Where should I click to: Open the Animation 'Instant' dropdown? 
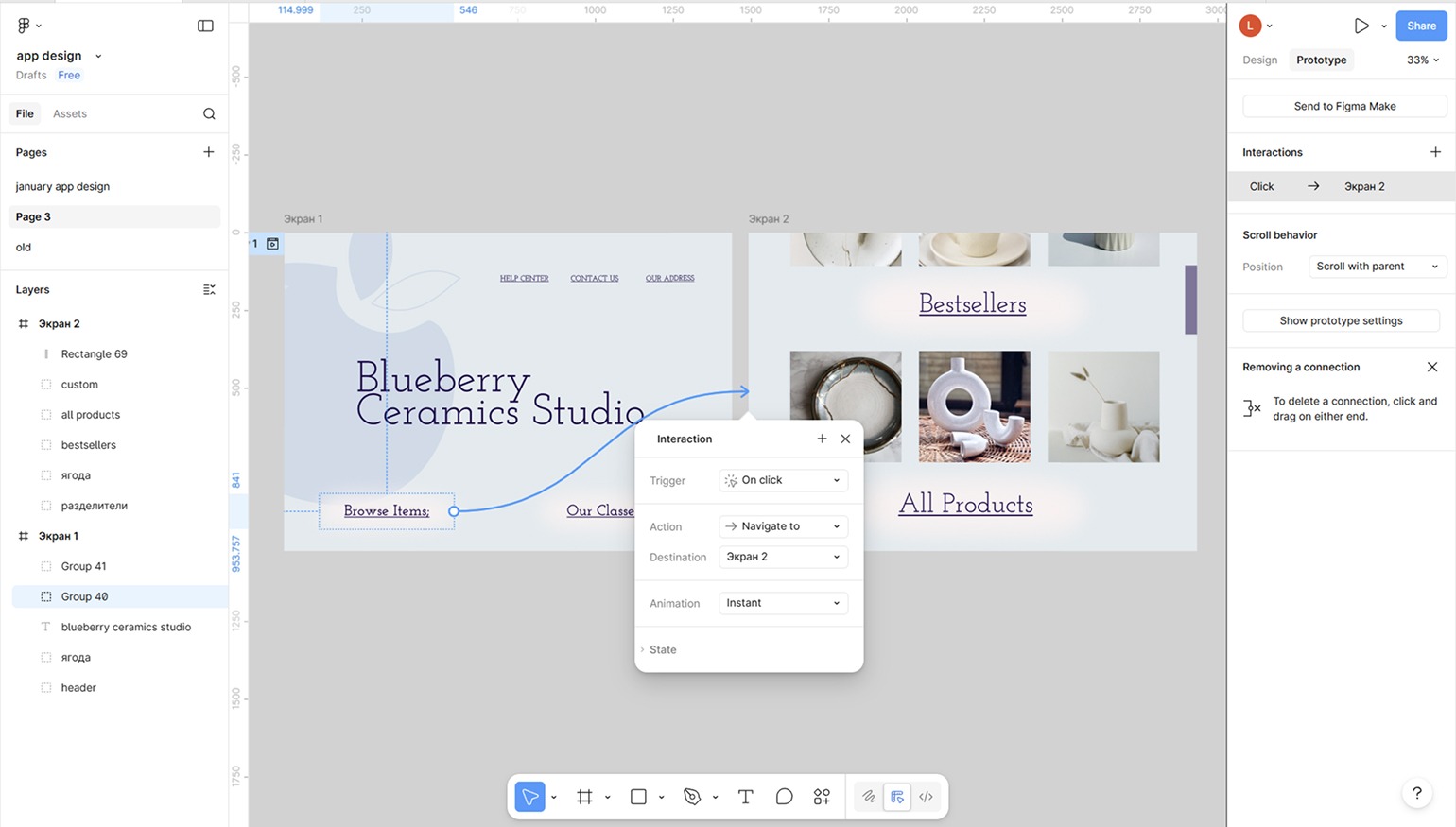tap(782, 603)
